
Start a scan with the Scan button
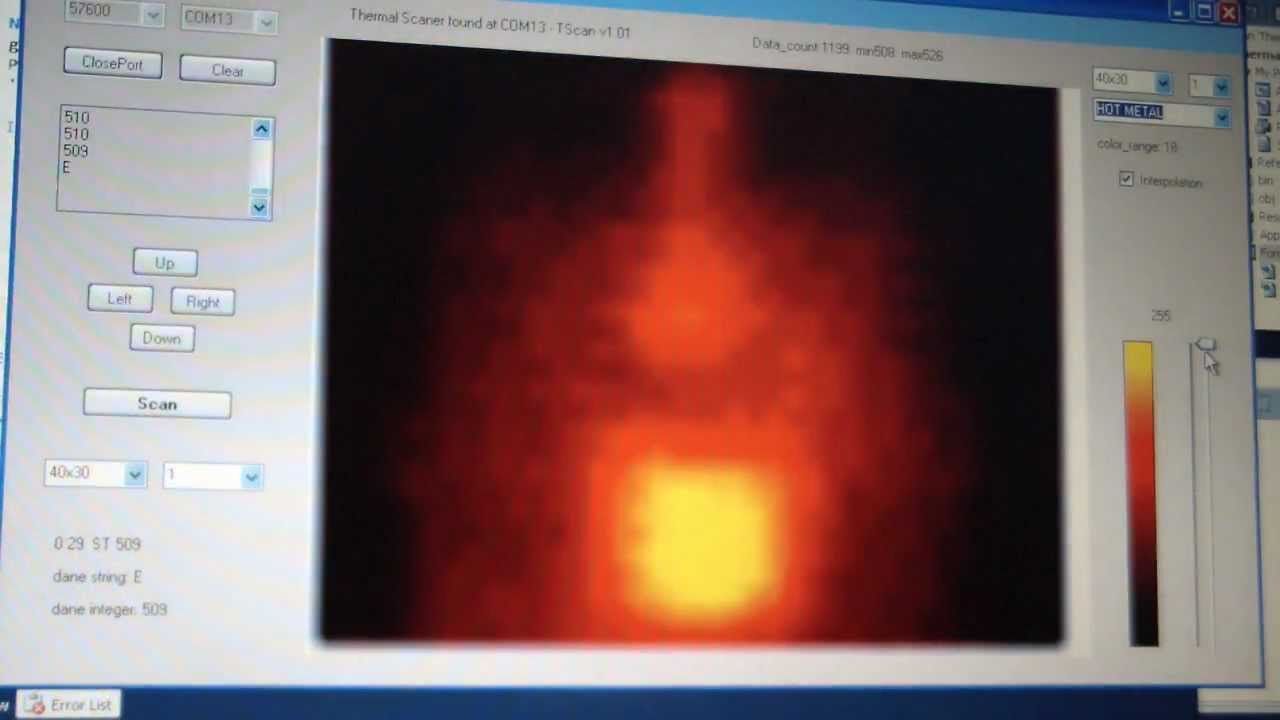click(157, 404)
